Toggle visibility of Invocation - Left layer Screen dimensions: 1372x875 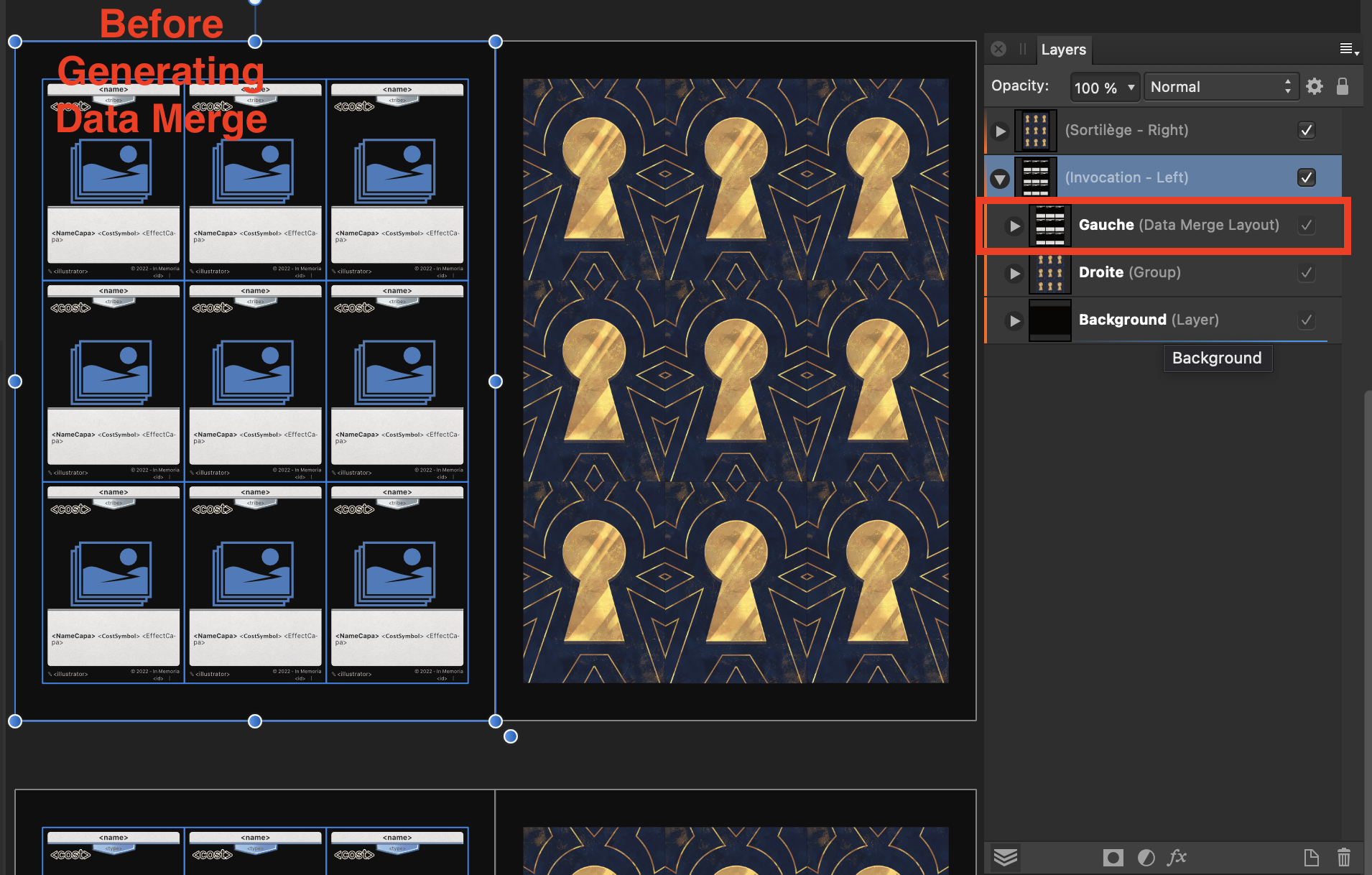tap(1306, 177)
